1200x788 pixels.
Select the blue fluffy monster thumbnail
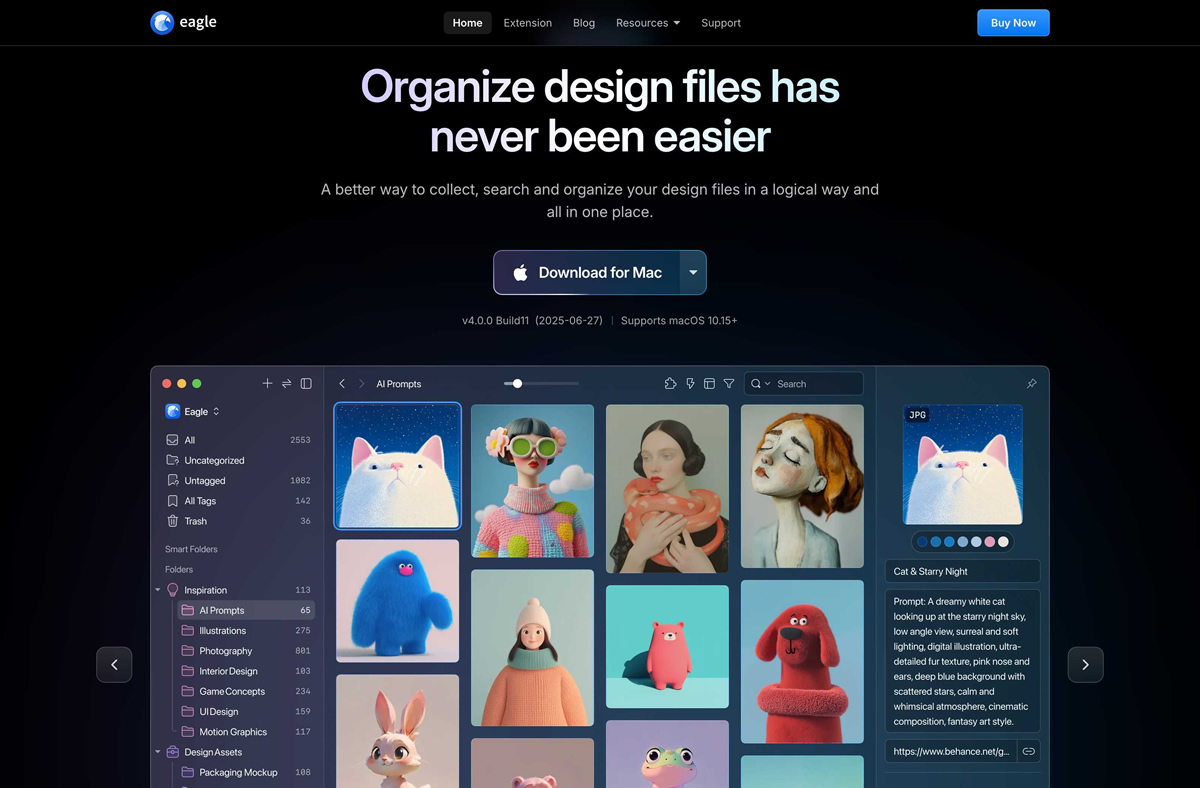point(397,601)
